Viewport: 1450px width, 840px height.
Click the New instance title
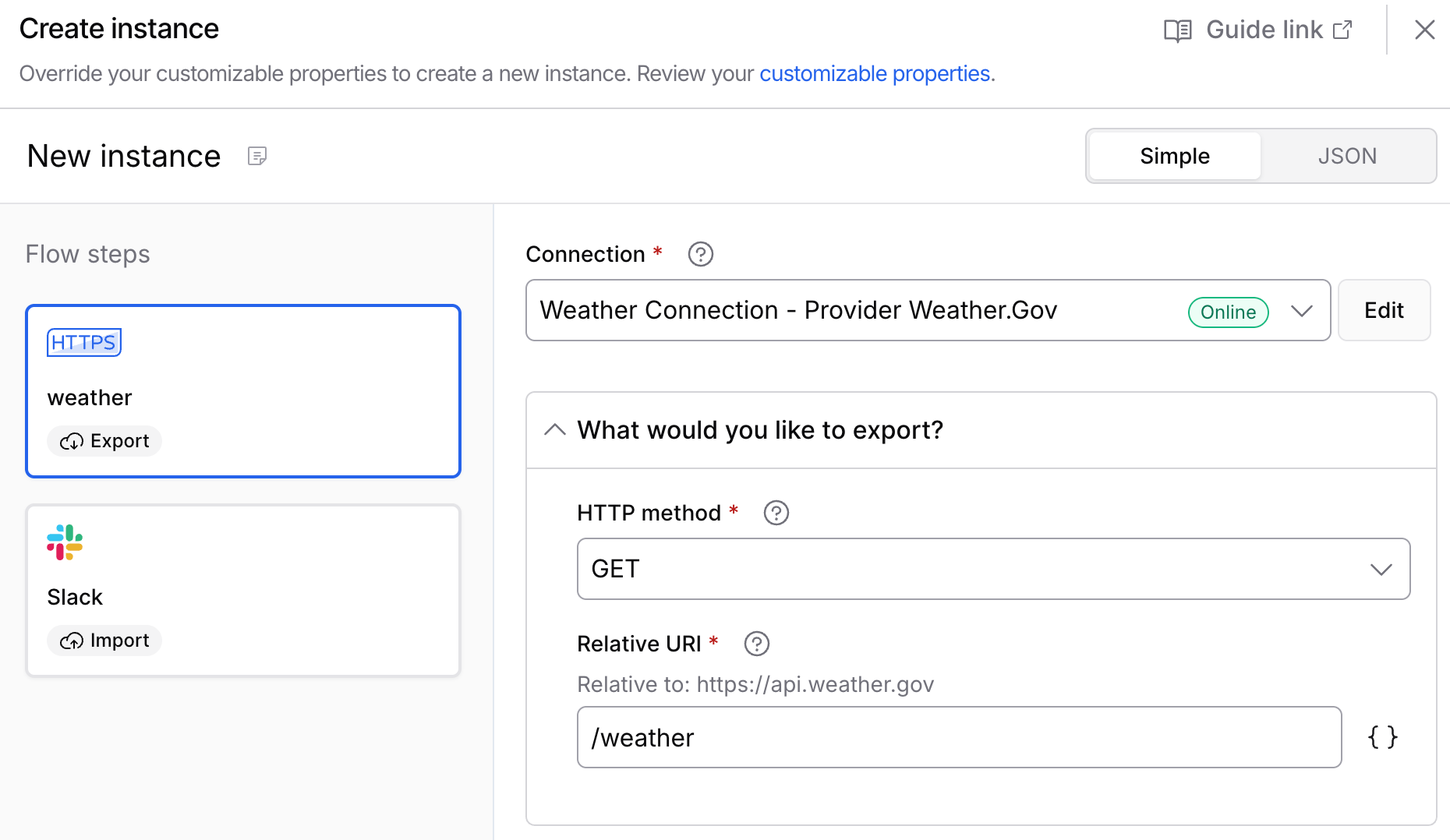(x=124, y=156)
